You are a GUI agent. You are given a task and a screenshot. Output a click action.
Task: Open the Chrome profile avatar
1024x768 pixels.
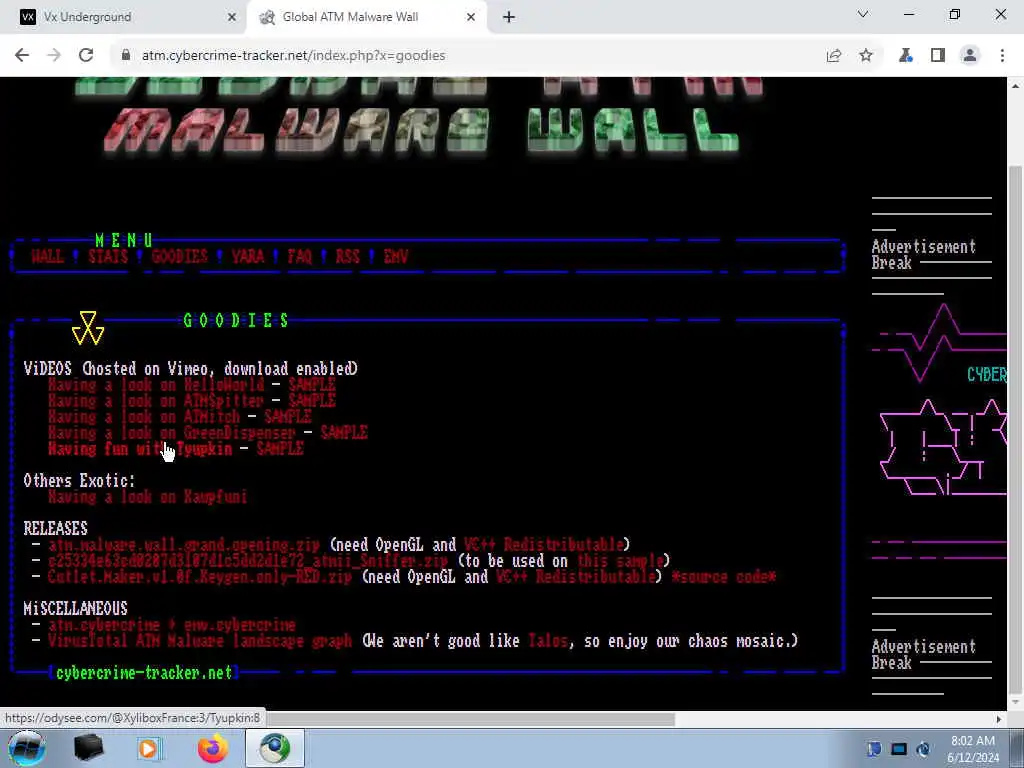(970, 56)
